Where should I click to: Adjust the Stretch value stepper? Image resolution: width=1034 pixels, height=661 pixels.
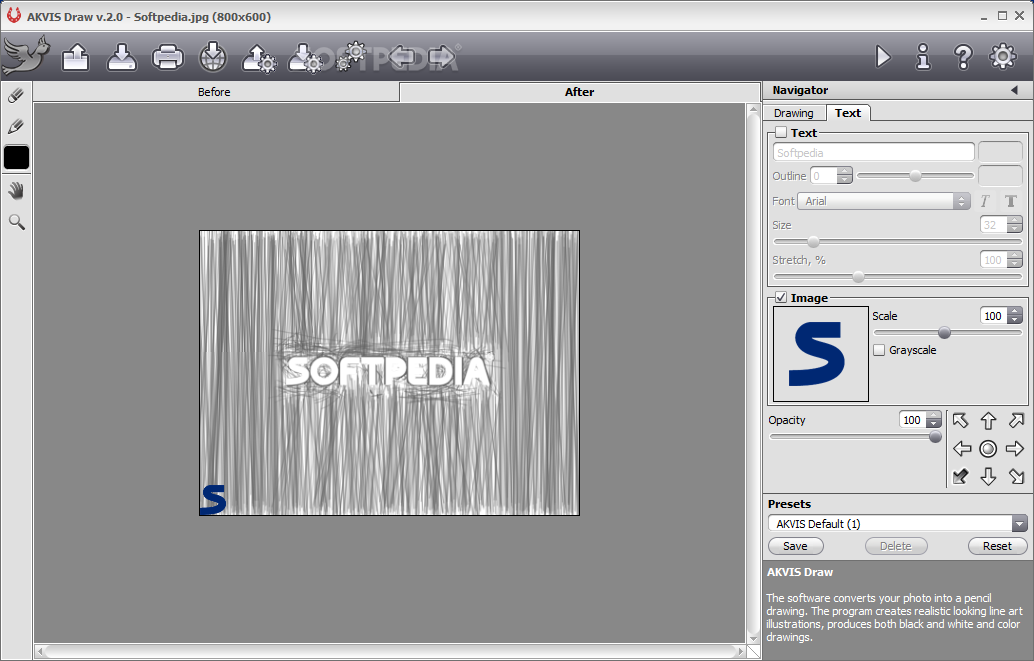click(1015, 260)
